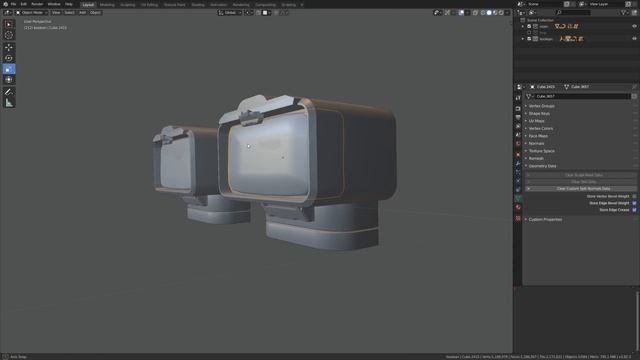
Task: Open the Render properties tab
Action: 518,109
